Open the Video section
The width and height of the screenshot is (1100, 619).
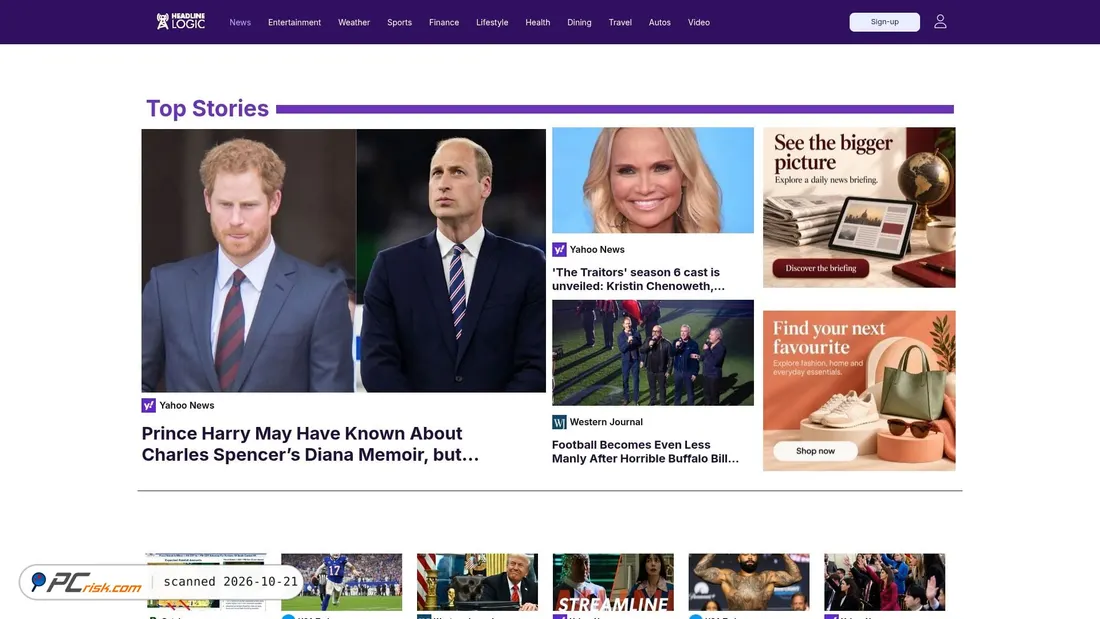coord(699,22)
